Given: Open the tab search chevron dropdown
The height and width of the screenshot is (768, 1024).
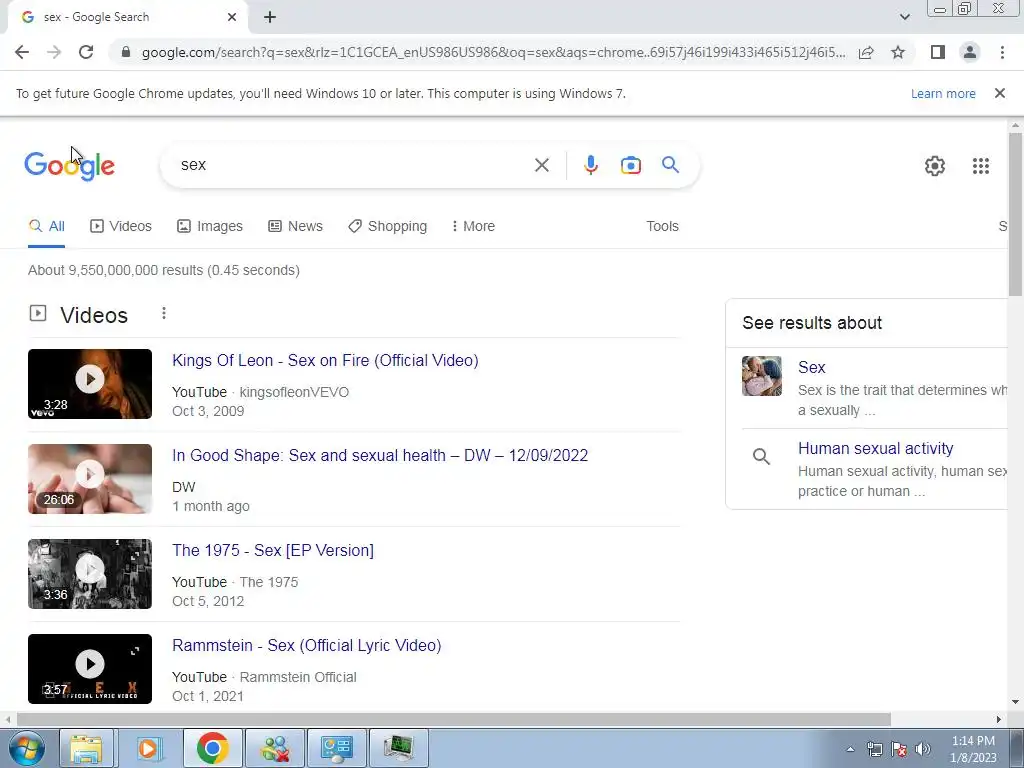Looking at the screenshot, I should click(x=904, y=17).
